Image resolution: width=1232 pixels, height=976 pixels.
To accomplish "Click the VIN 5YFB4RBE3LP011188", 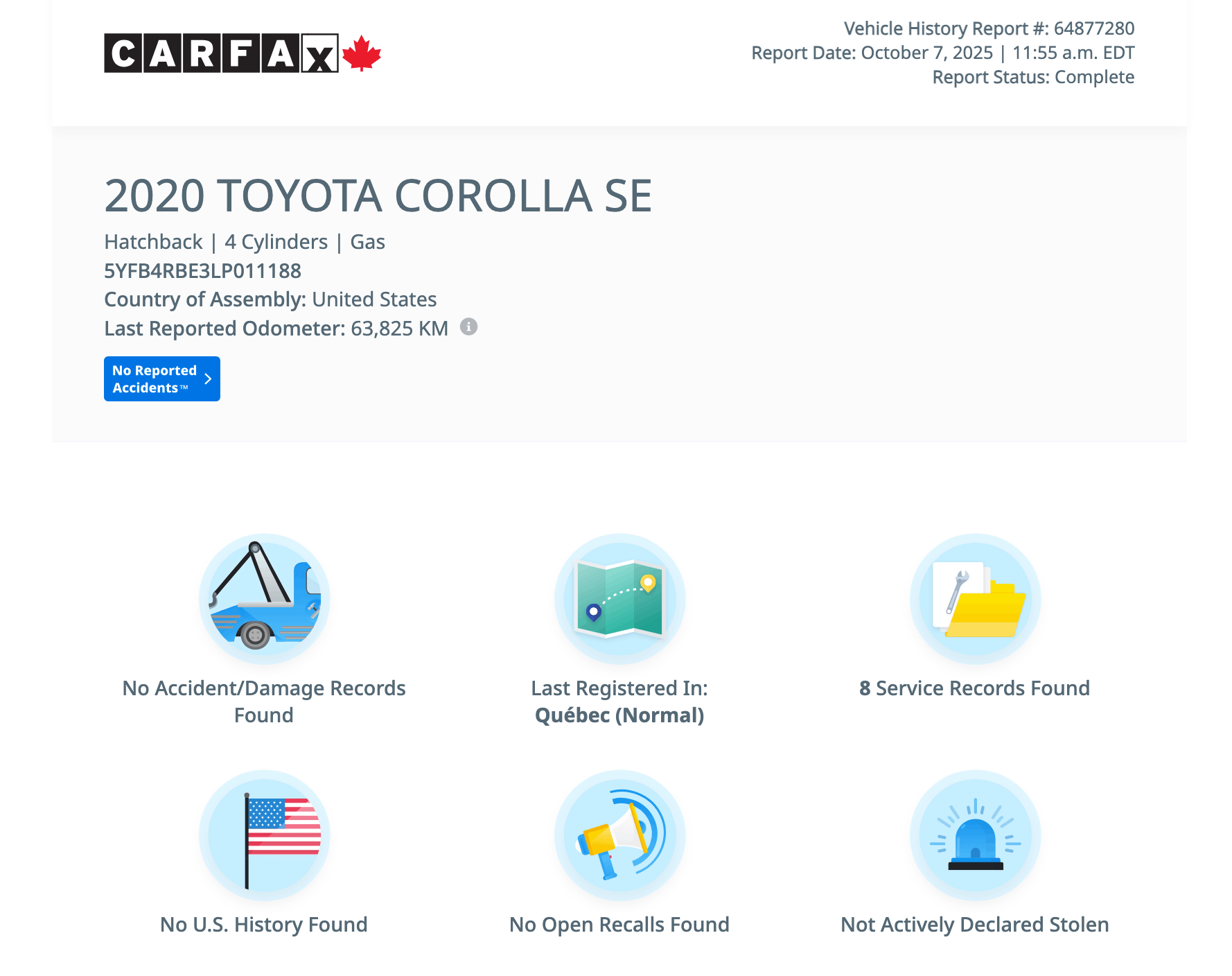I will [202, 270].
